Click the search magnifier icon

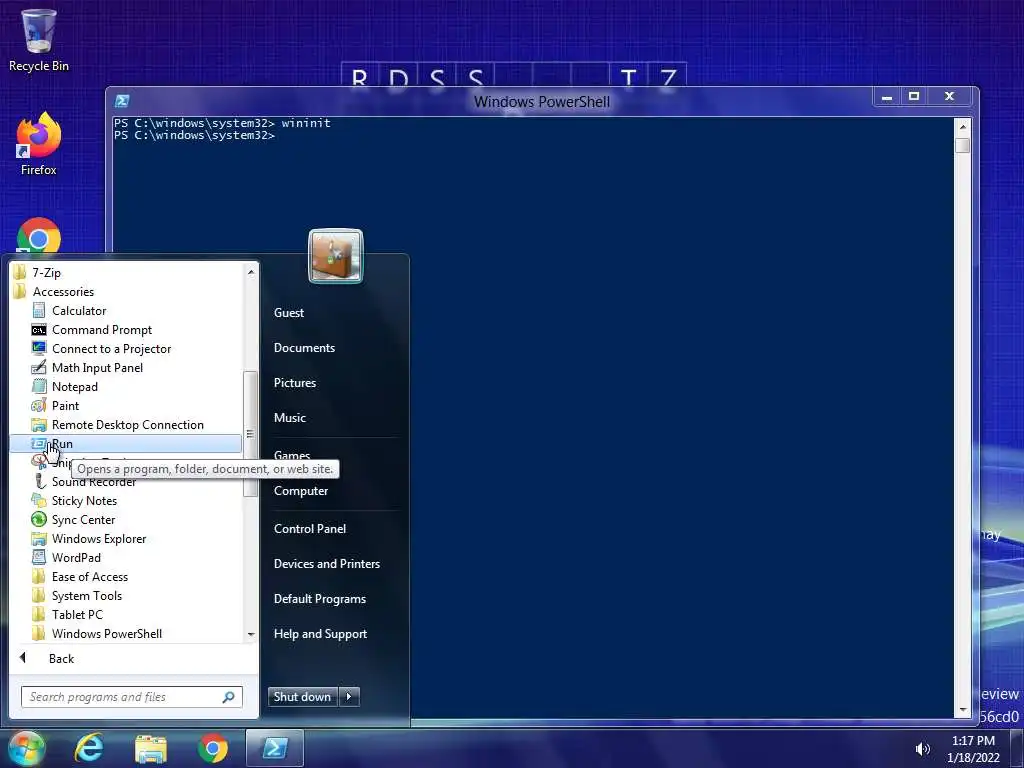pyautogui.click(x=229, y=697)
